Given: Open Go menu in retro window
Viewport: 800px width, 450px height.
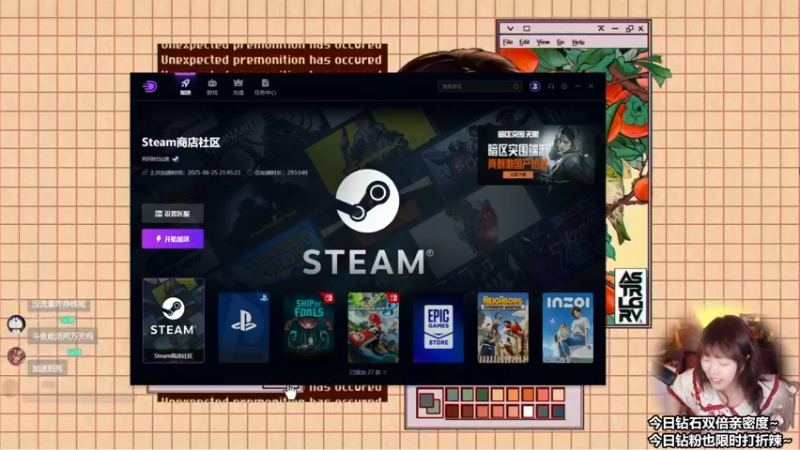Looking at the screenshot, I should 560,42.
